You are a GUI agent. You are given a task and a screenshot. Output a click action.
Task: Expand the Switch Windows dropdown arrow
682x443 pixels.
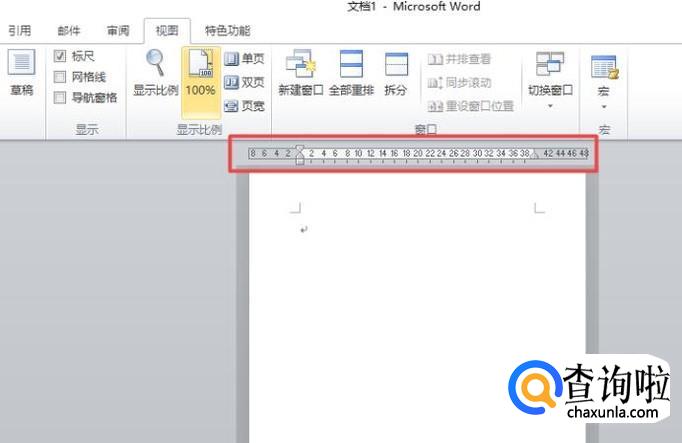pos(550,106)
